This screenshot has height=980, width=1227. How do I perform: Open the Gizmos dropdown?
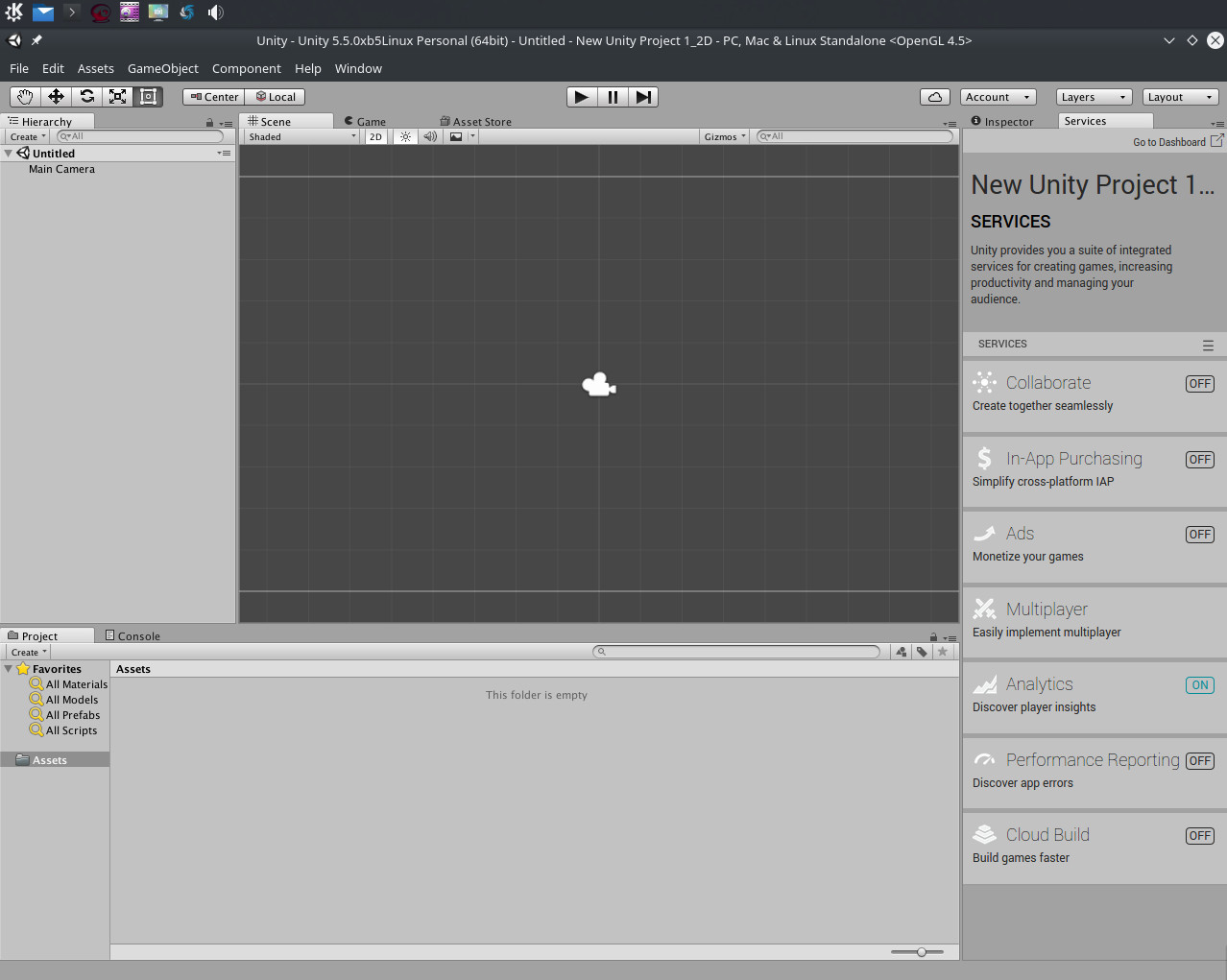click(x=724, y=136)
